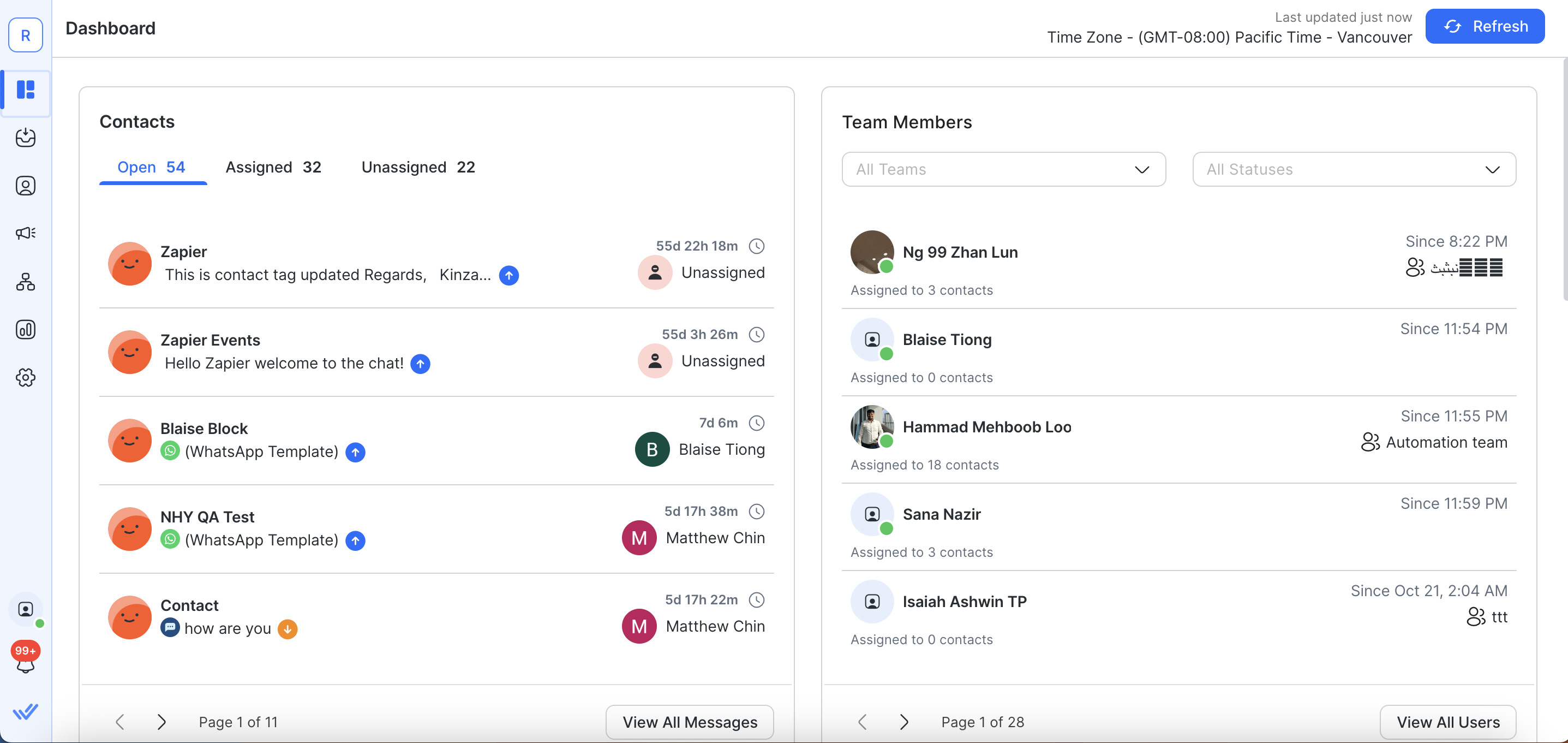Go to next page of Contacts list
Viewport: 1568px width, 743px height.
(x=161, y=722)
